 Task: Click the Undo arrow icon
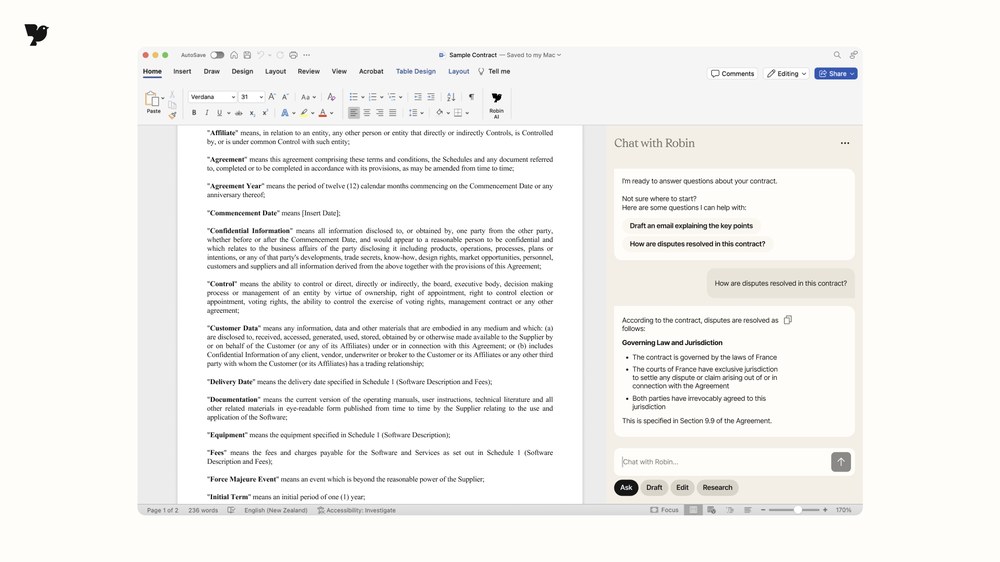[x=260, y=55]
